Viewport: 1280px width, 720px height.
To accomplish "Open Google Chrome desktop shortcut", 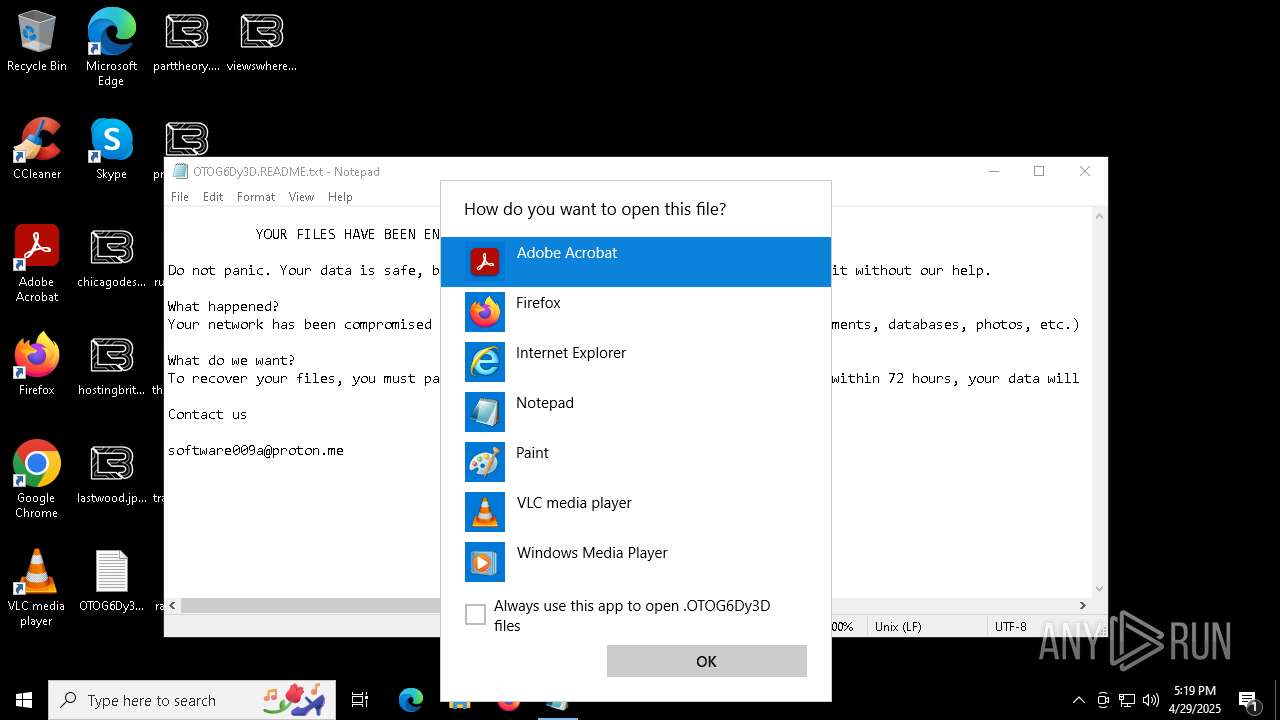I will pos(37,480).
